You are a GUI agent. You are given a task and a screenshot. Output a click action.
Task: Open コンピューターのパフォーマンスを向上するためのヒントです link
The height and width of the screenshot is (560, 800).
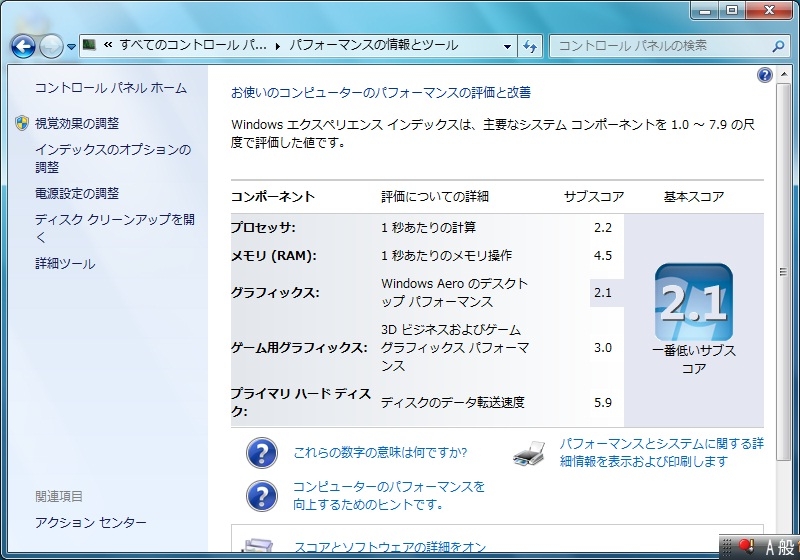[389, 495]
